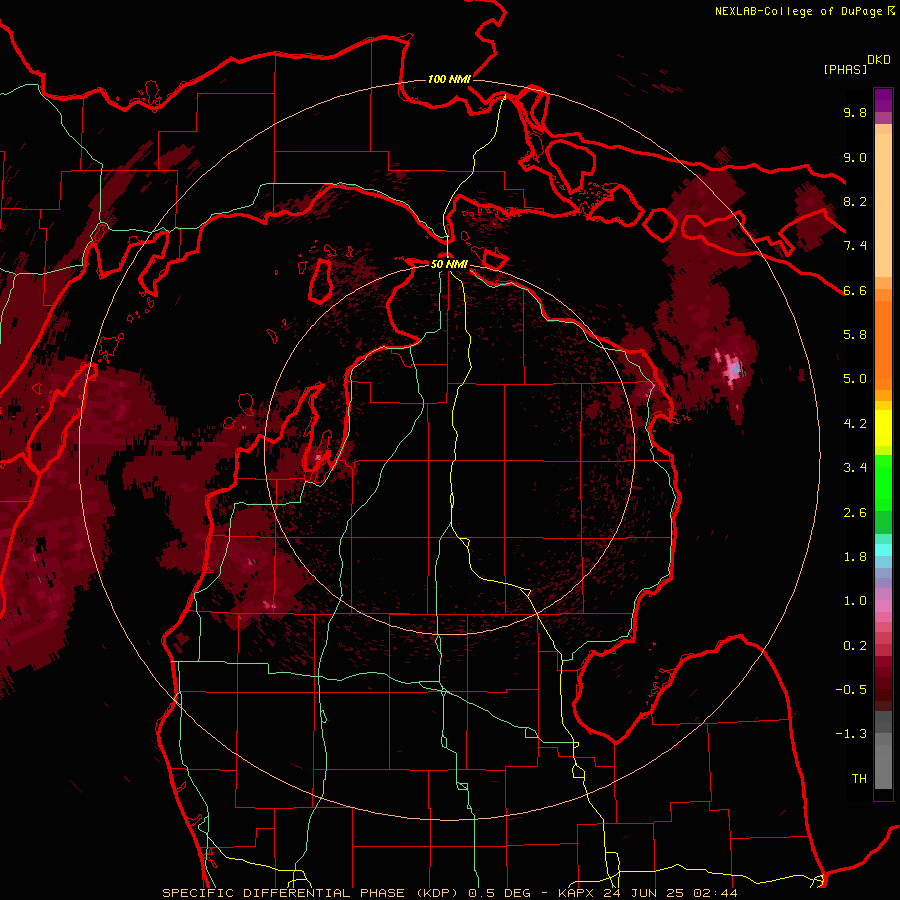Click the 2.6 value on the color scale
Image resolution: width=900 pixels, height=900 pixels.
coord(855,513)
